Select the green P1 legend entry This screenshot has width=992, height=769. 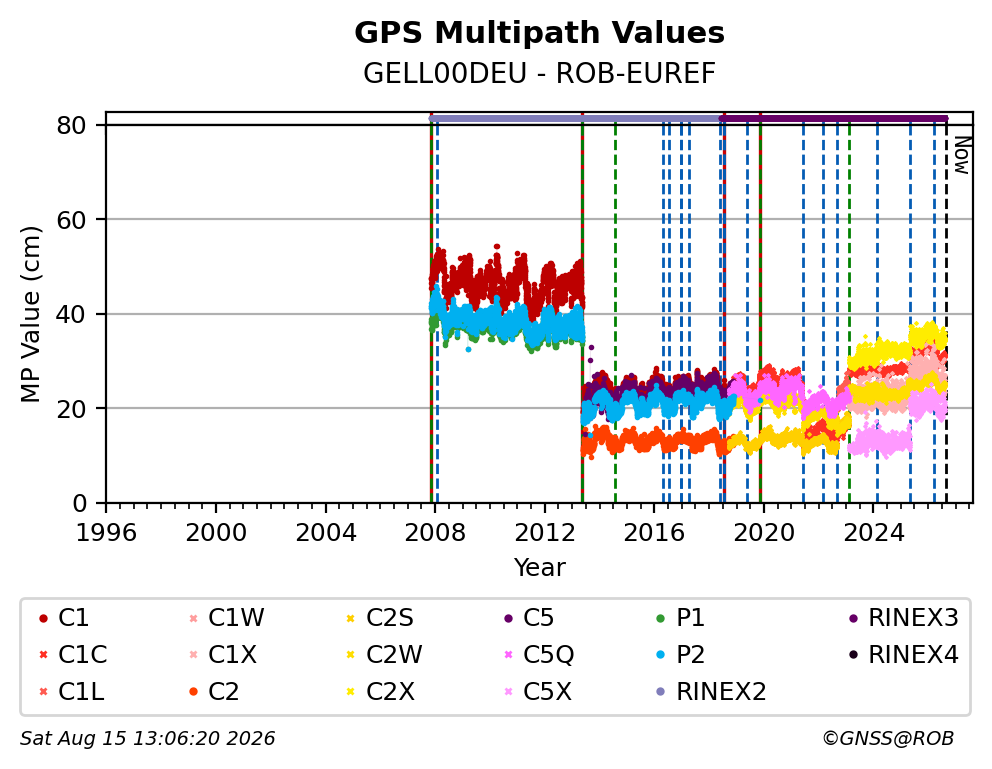pyautogui.click(x=681, y=618)
